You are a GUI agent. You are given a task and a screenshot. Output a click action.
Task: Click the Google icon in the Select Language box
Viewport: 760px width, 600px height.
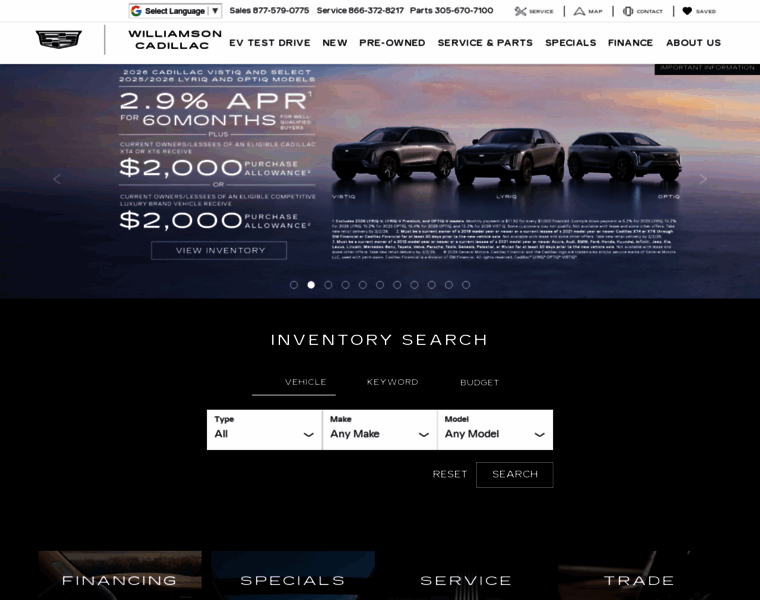tap(136, 11)
